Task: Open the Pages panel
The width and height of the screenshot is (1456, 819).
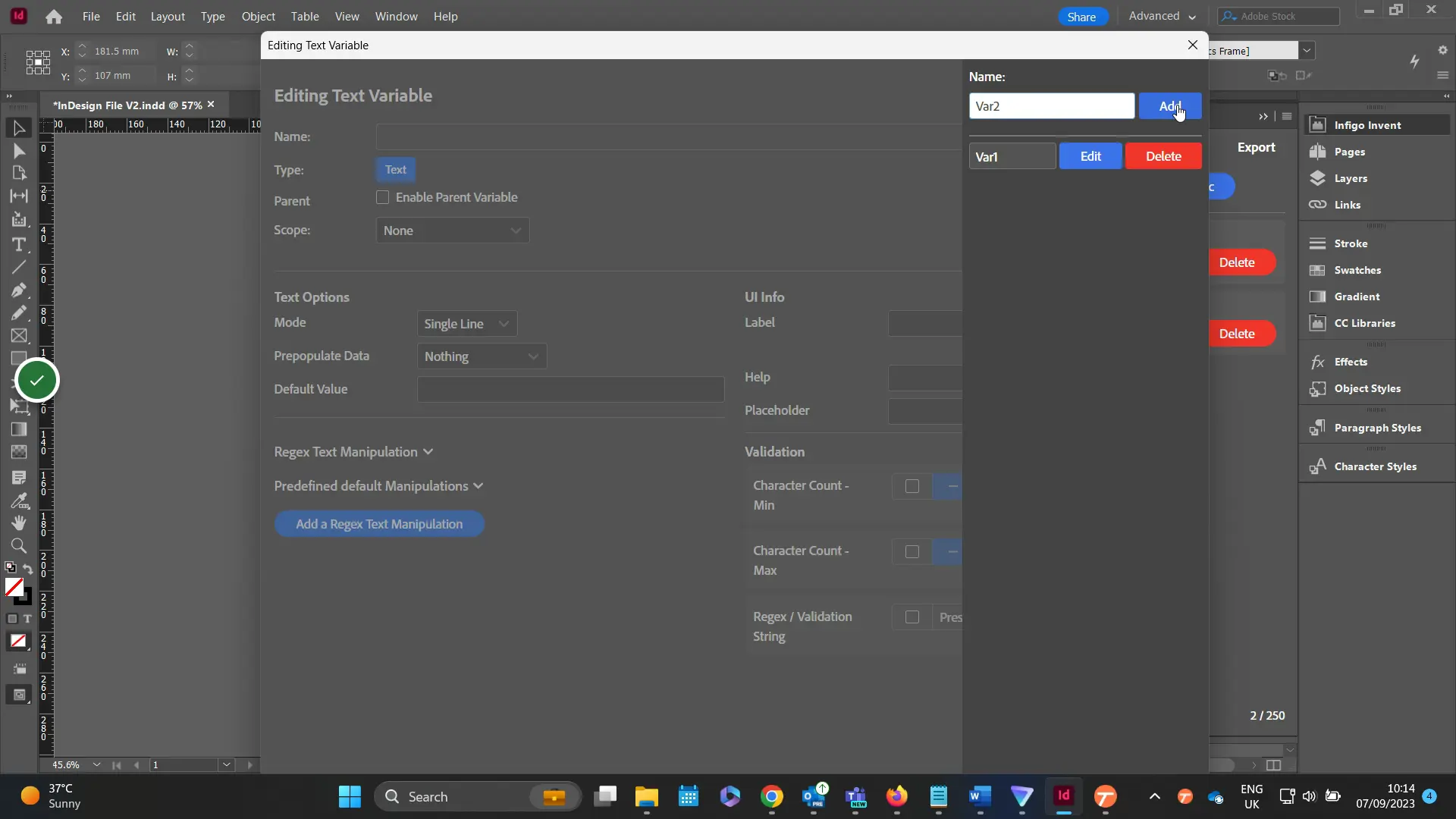Action: (x=1349, y=152)
